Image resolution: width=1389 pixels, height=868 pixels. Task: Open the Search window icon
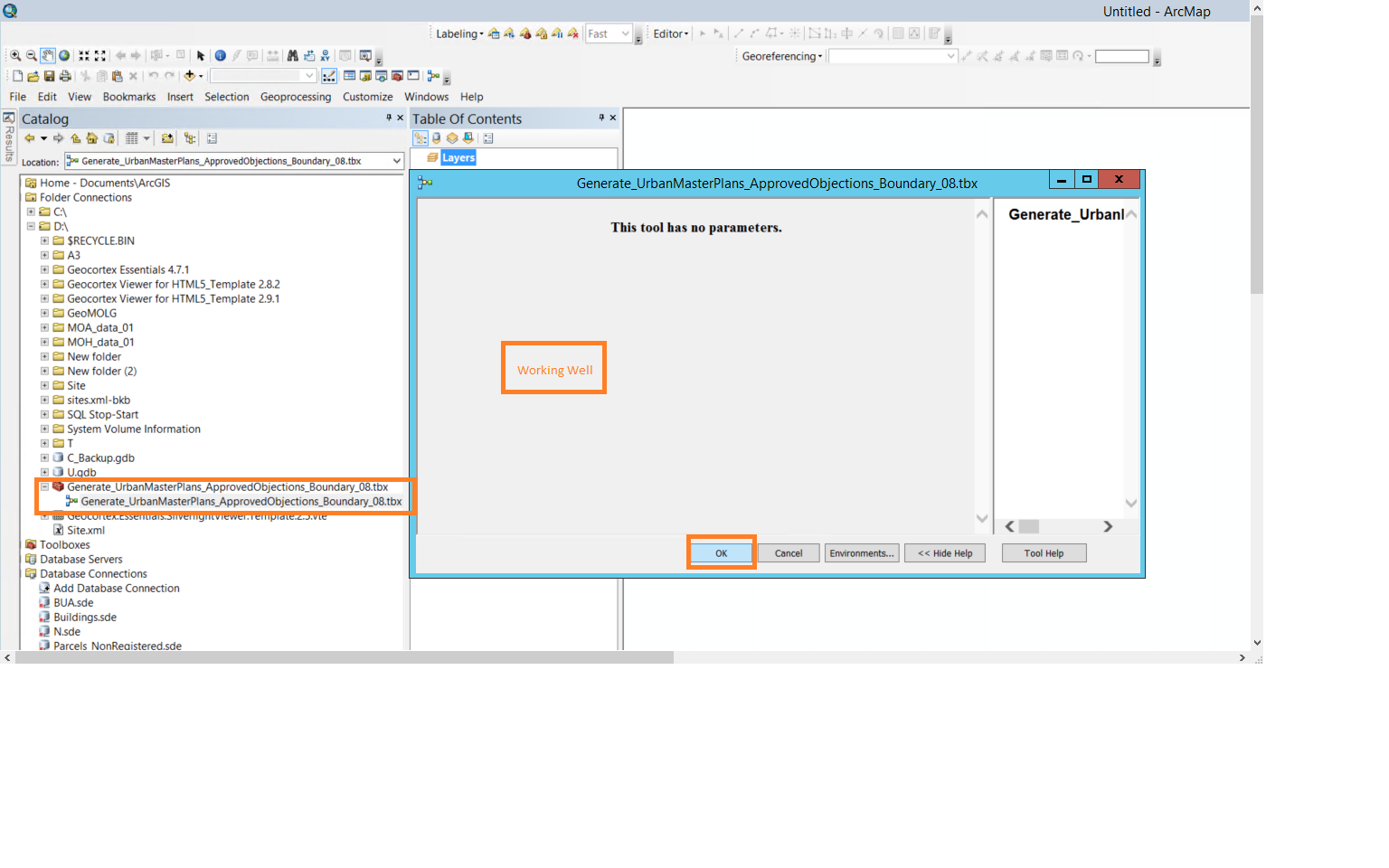[381, 76]
